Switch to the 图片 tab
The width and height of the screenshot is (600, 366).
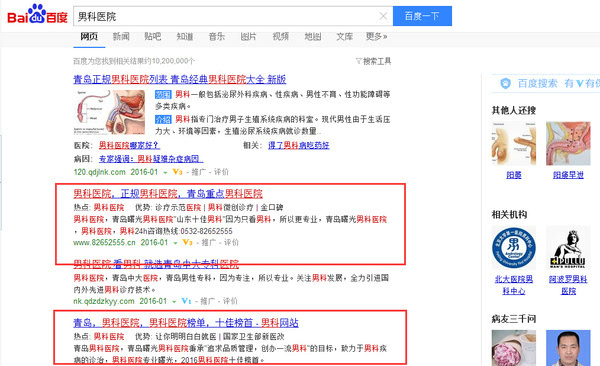click(x=248, y=36)
